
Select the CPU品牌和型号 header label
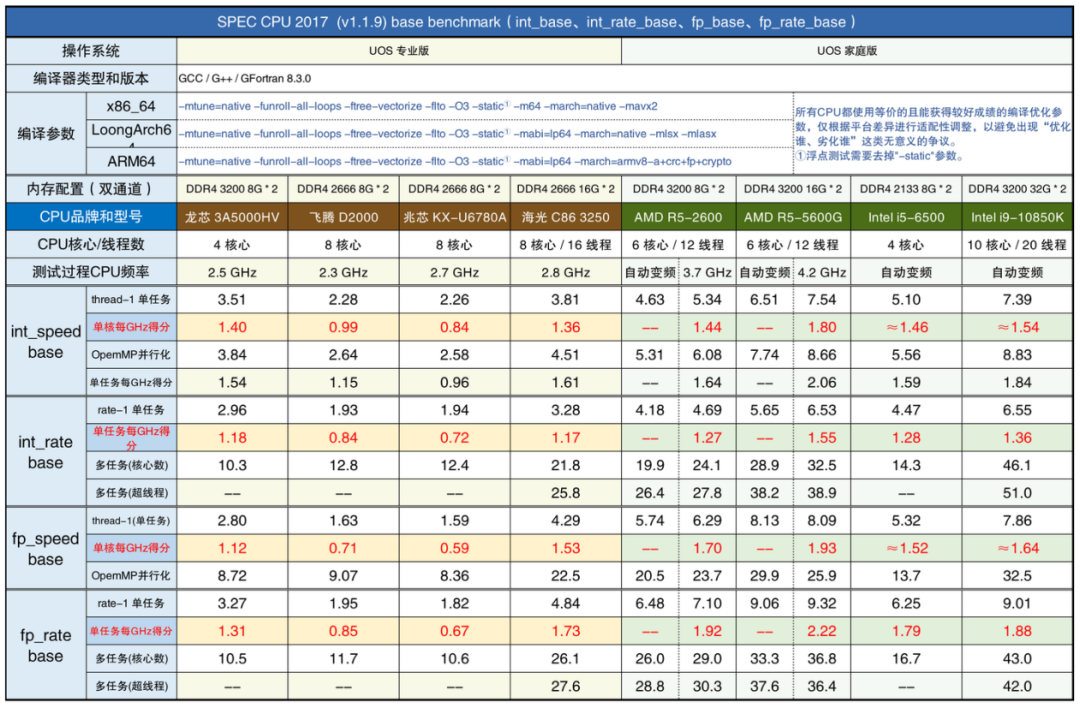point(90,217)
